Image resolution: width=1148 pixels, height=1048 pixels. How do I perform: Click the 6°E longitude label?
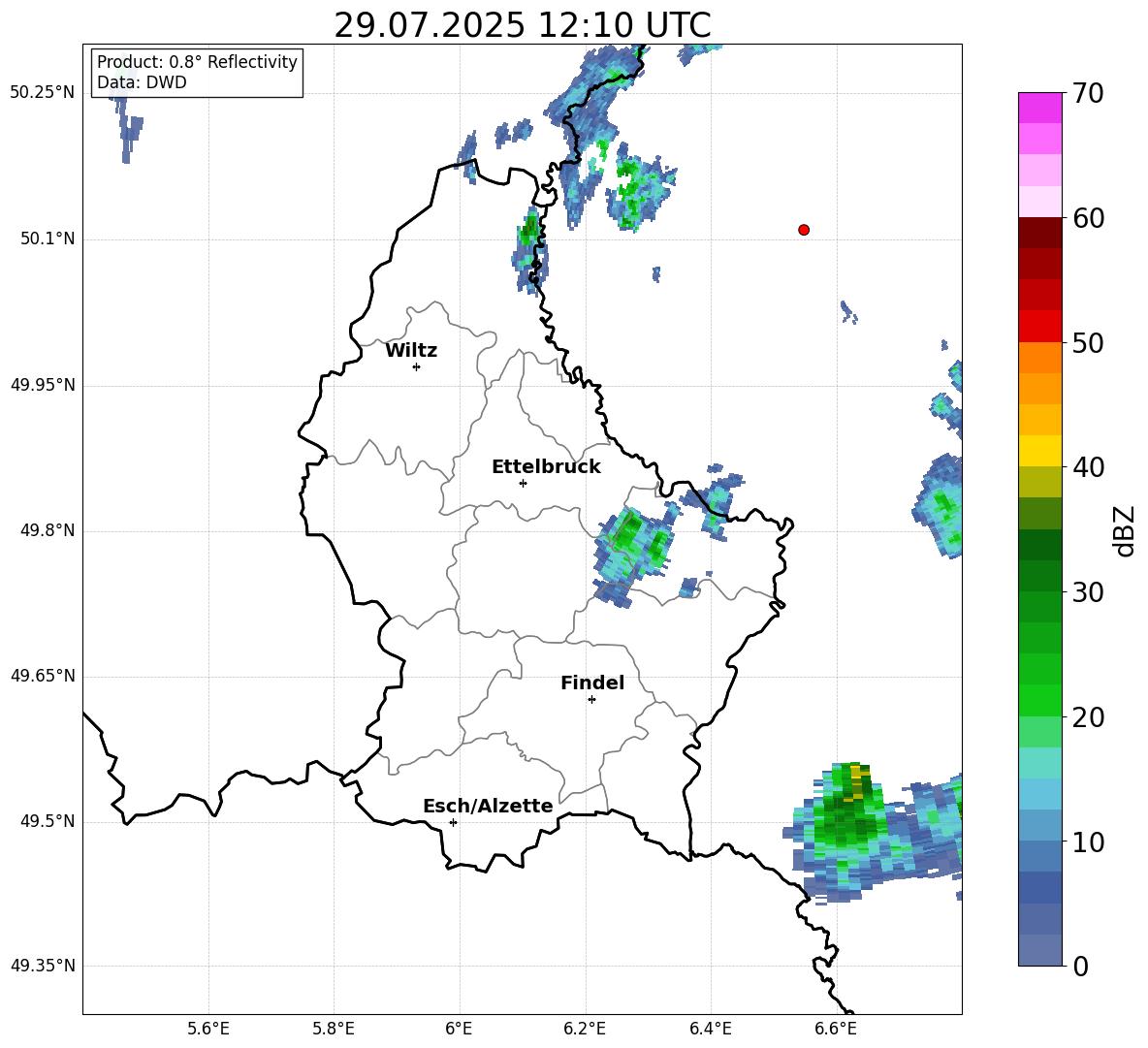[x=459, y=1029]
